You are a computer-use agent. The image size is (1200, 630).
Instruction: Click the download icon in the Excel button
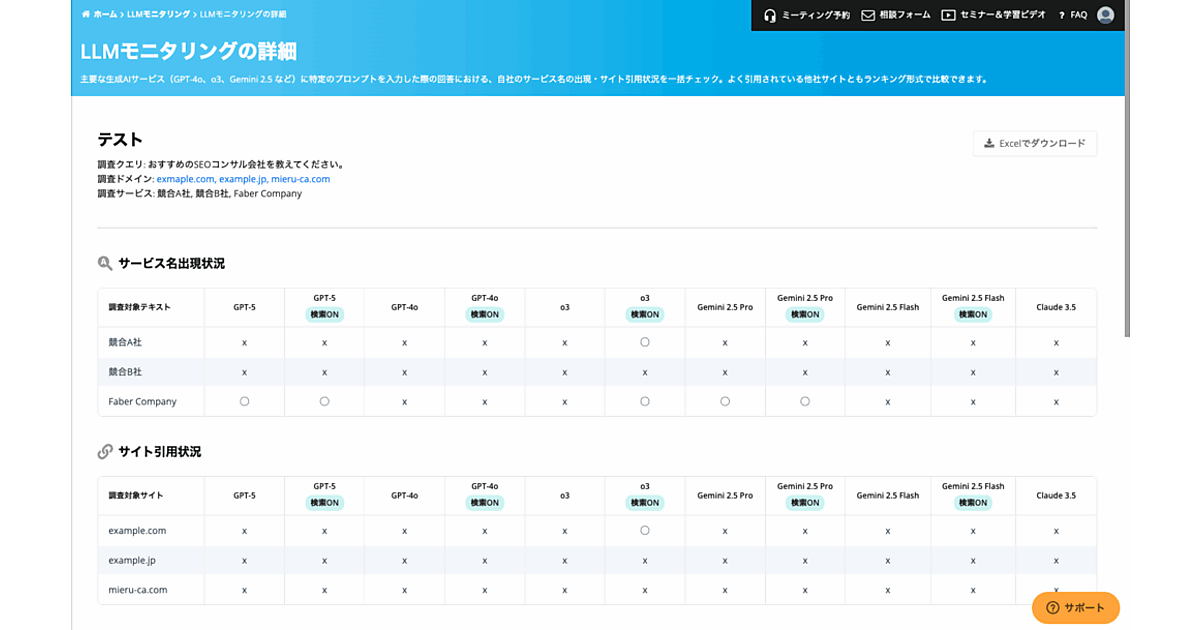989,144
